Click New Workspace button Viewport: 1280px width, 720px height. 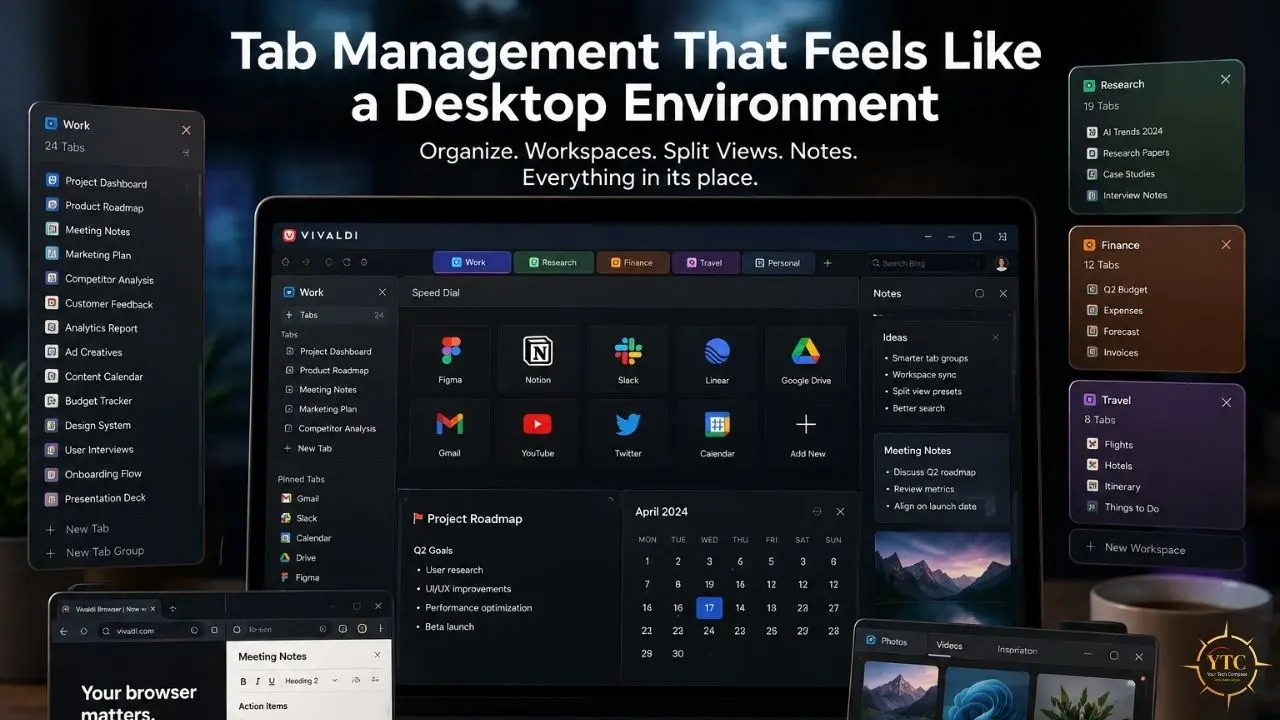pos(1157,549)
